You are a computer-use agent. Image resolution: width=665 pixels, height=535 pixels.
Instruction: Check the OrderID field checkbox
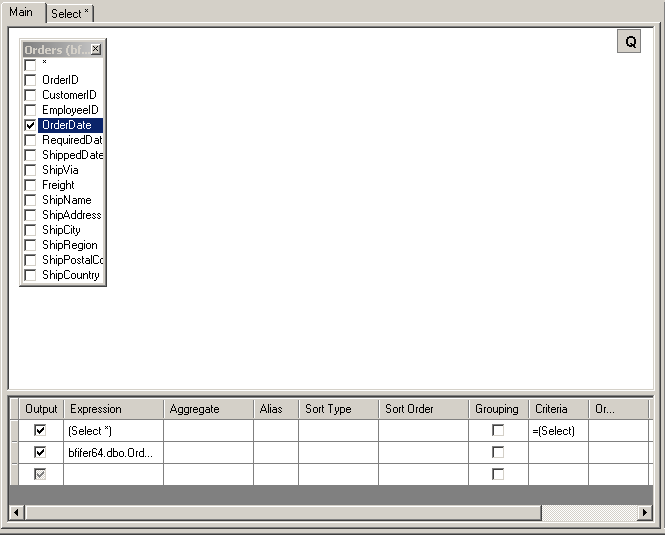tap(30, 80)
